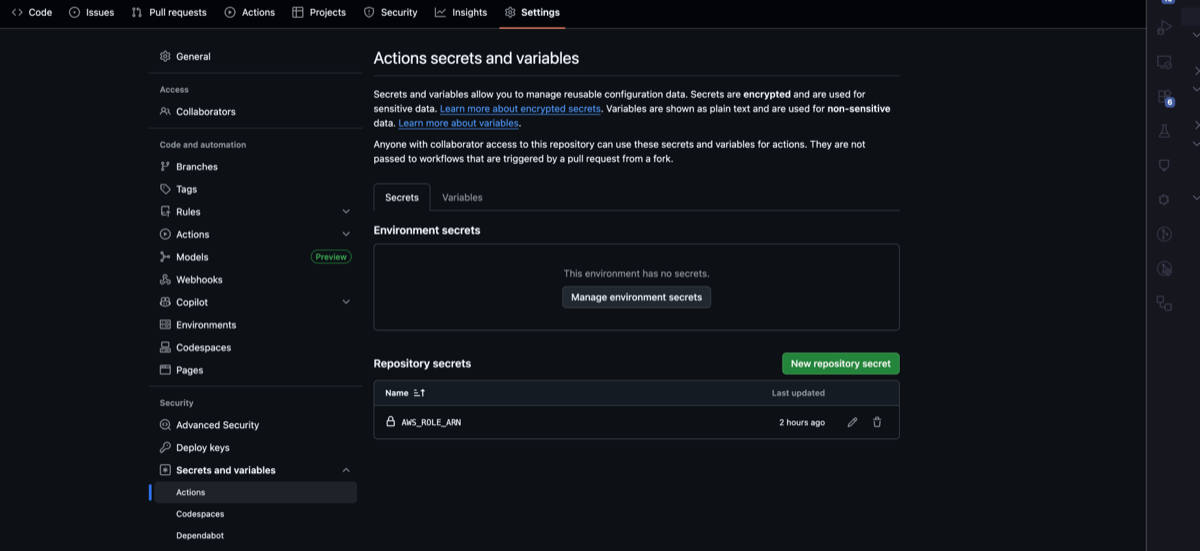Open Extensions icon with 6 badge
The width and height of the screenshot is (1200, 551).
click(x=1164, y=97)
